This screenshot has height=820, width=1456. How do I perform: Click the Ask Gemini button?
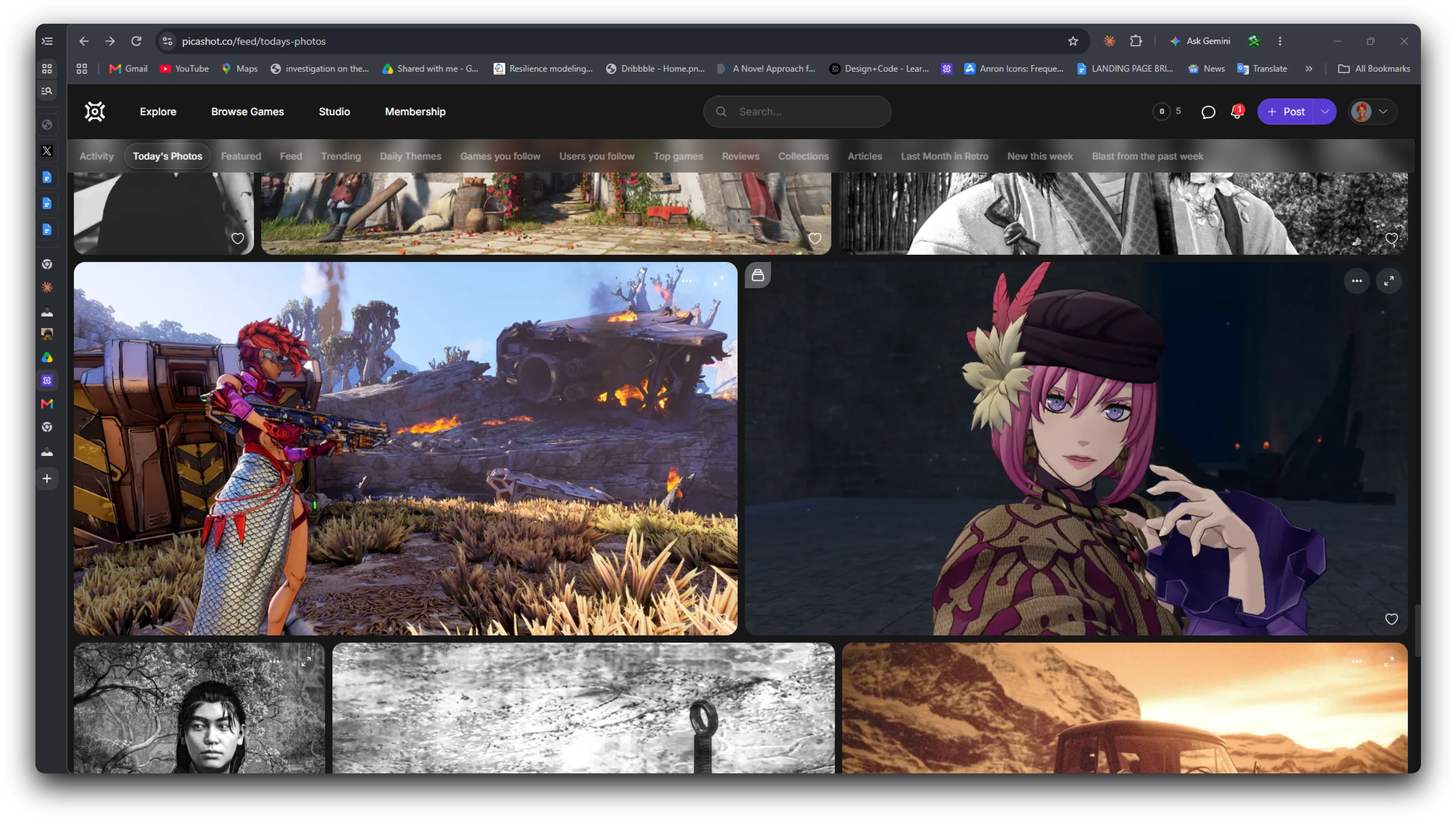1200,41
